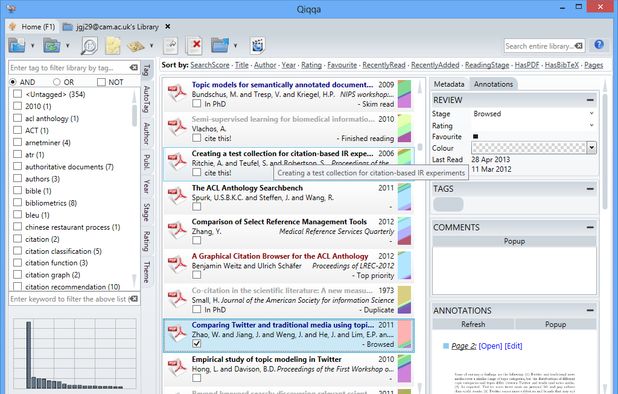
Task: Check the acl anthology (1) tag
Action: click(17, 118)
